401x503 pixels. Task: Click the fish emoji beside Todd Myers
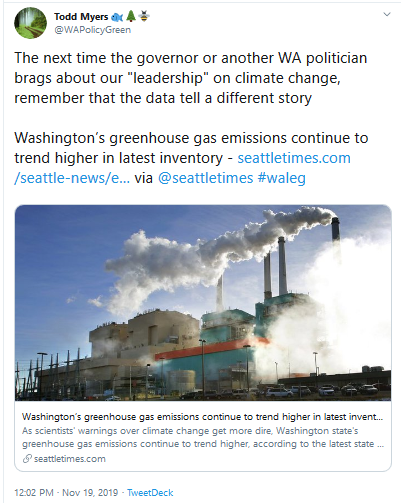tap(117, 17)
